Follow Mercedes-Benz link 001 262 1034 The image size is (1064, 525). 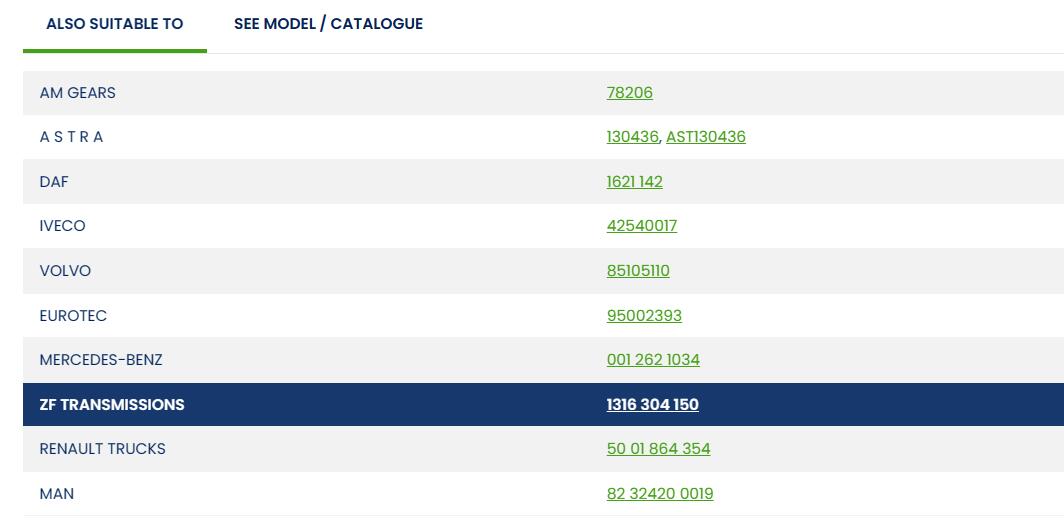click(x=653, y=359)
